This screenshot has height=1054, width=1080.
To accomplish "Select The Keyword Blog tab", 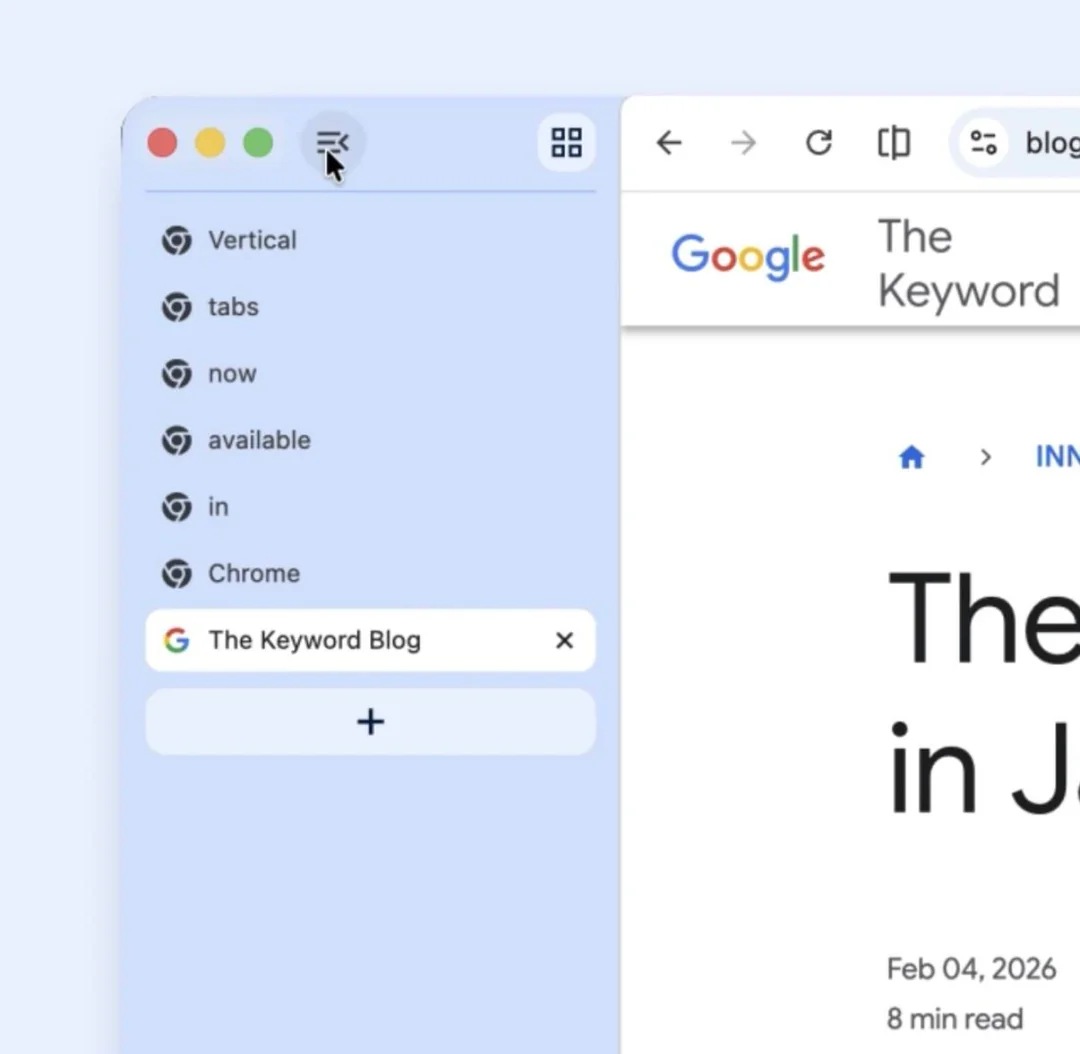I will (371, 640).
